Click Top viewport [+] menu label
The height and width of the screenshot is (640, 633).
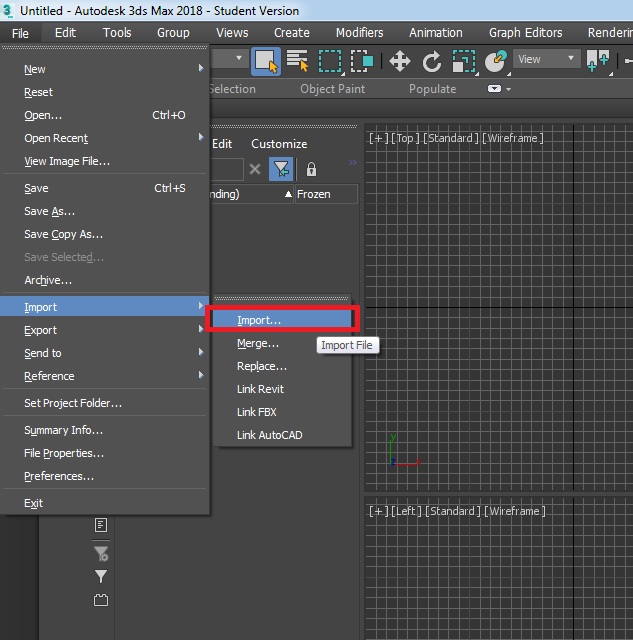[379, 138]
